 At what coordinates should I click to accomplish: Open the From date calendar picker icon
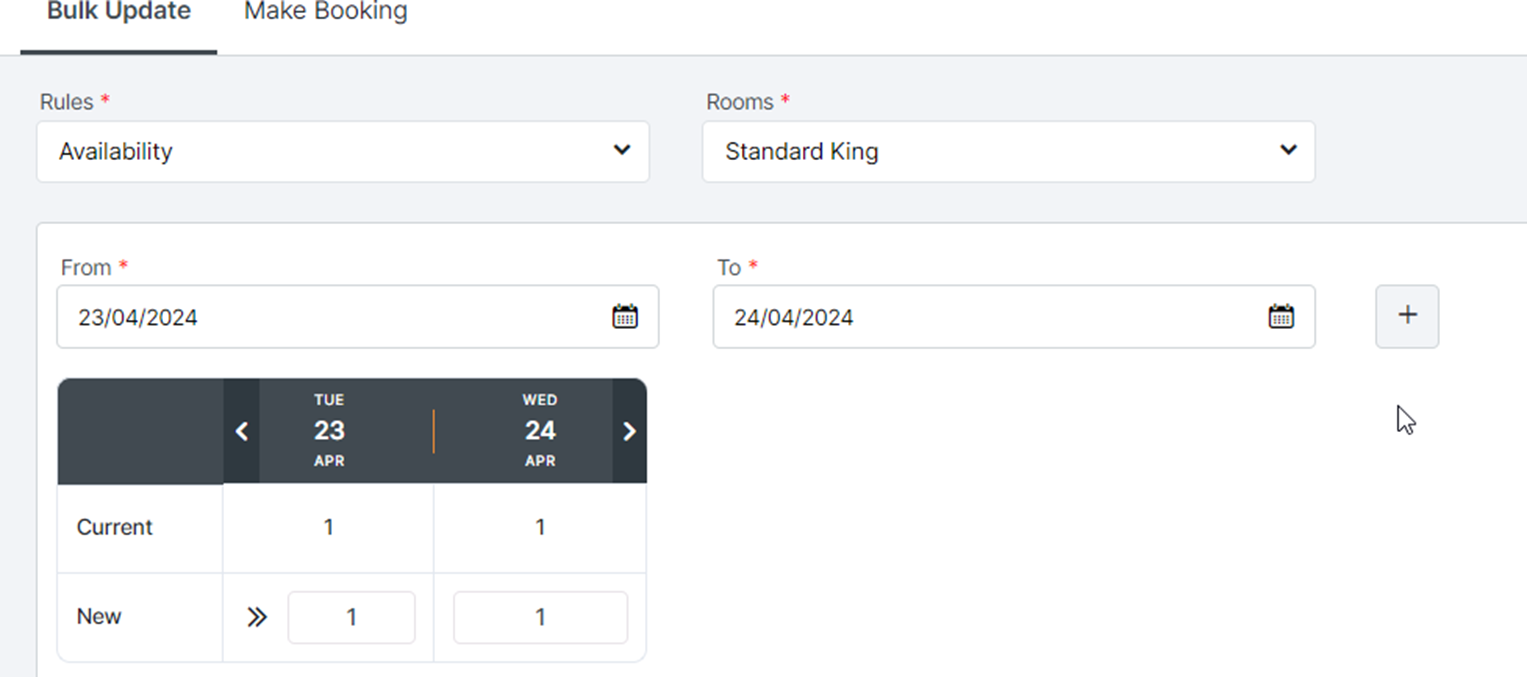click(625, 317)
